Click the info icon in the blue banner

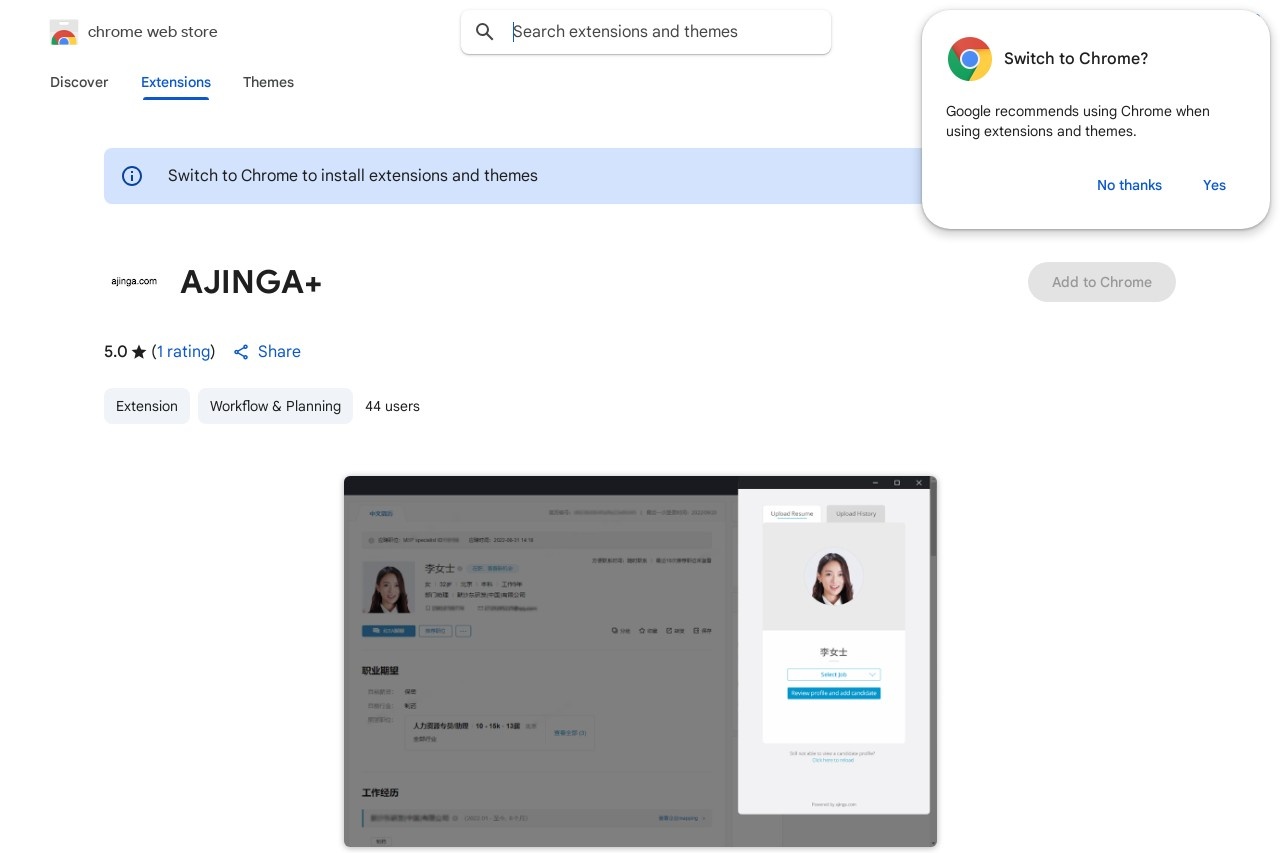pos(132,176)
